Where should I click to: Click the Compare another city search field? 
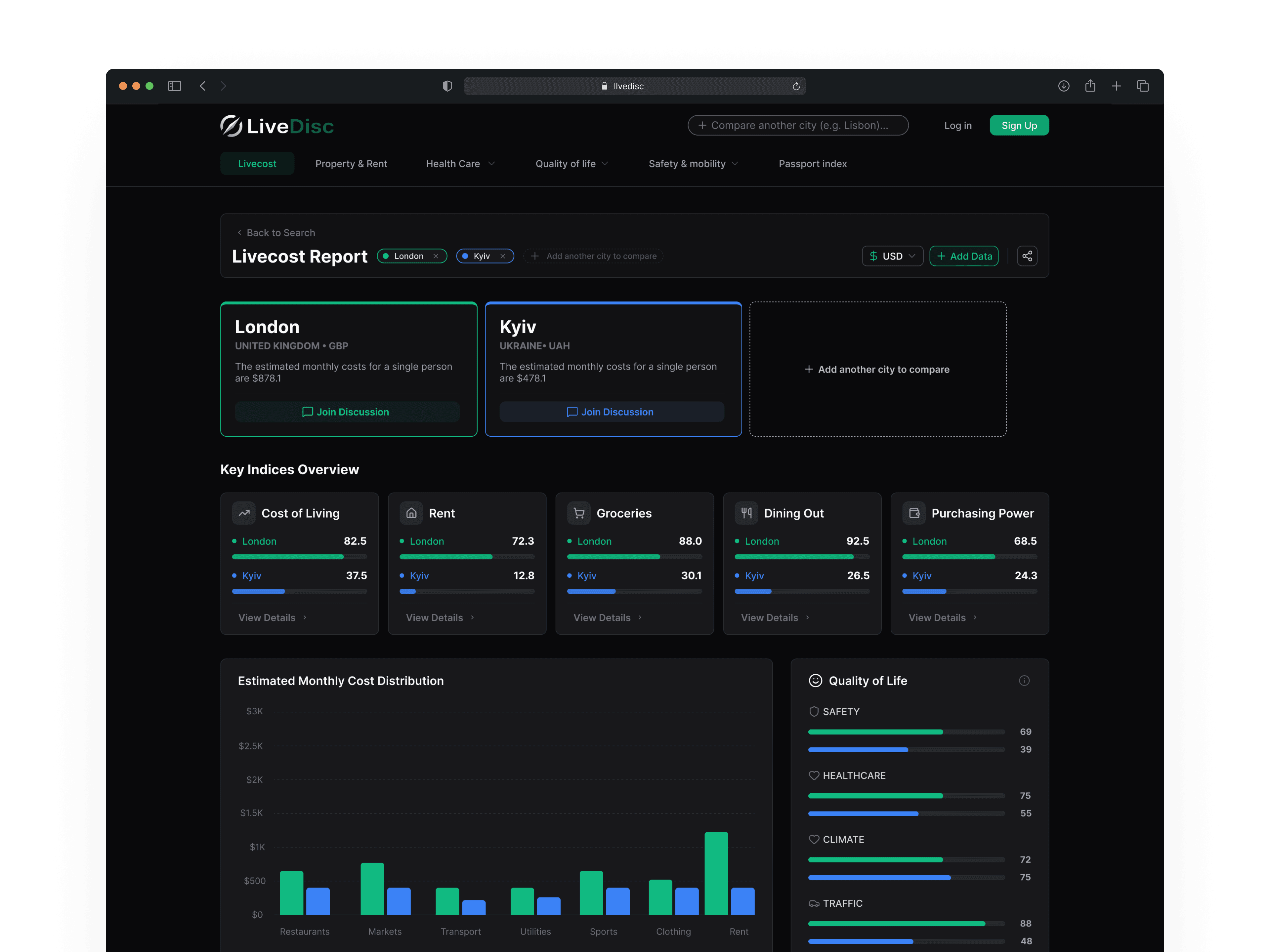coord(798,126)
